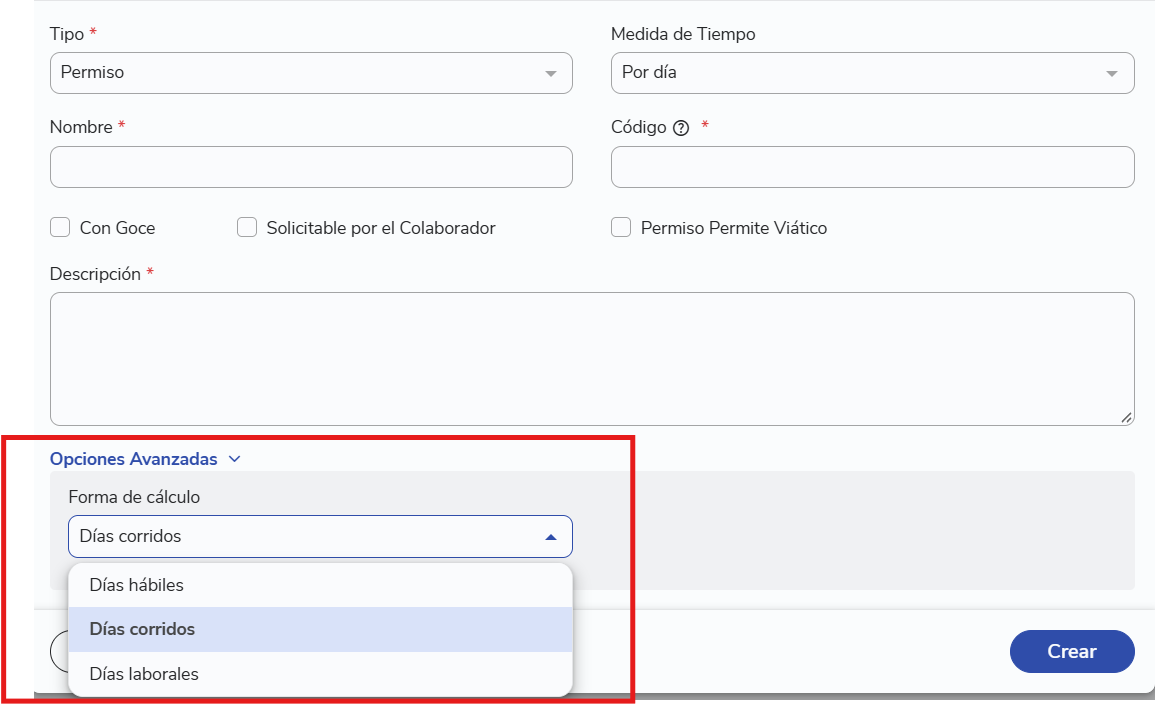Click the Descripción text area
The image size is (1155, 704).
pos(592,359)
